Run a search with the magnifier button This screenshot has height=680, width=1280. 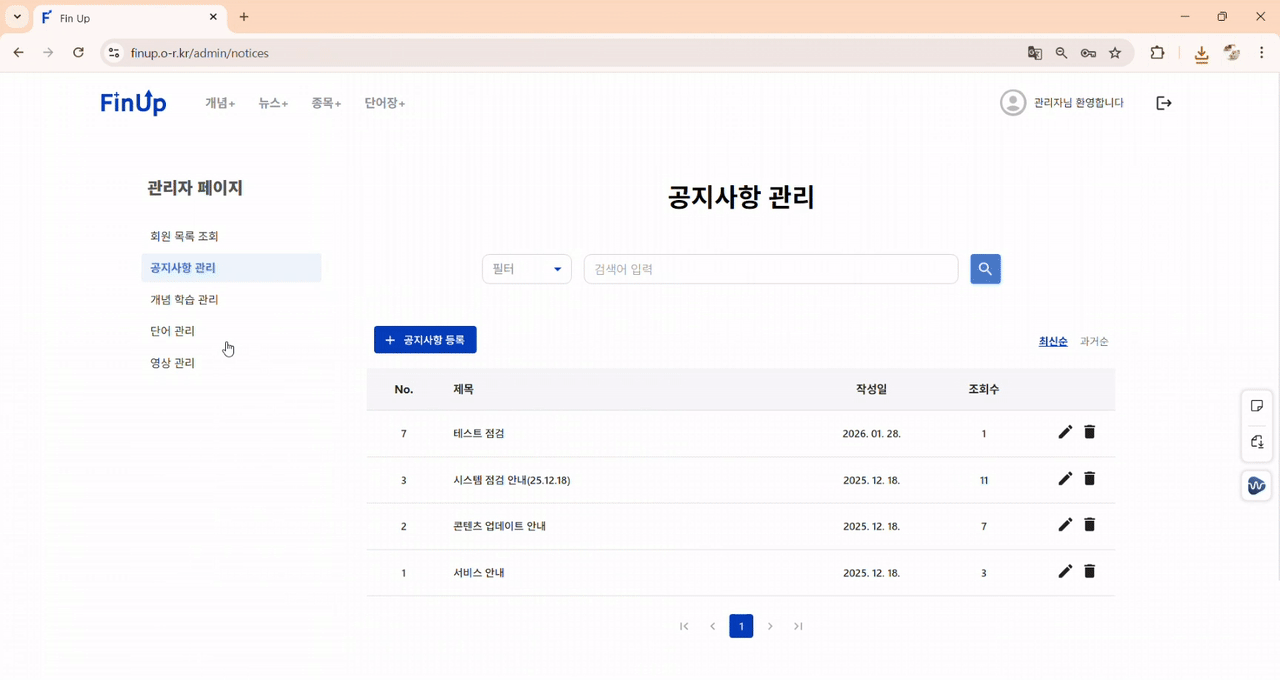[x=985, y=268]
